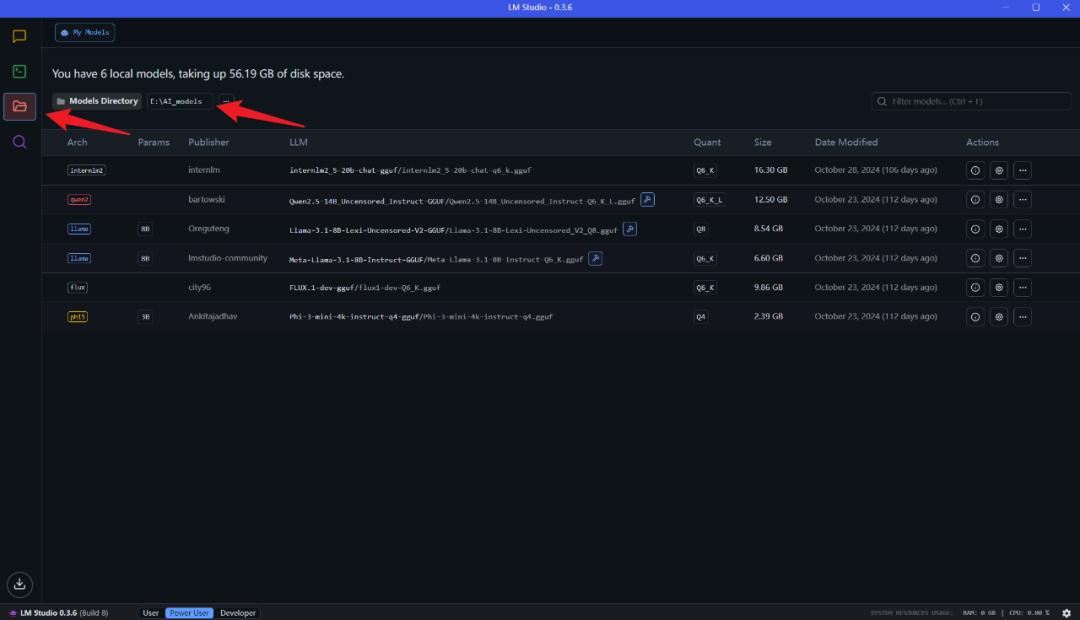The height and width of the screenshot is (620, 1080).
Task: Open the settings gear for the FLUX.1-dev model
Action: (x=999, y=287)
